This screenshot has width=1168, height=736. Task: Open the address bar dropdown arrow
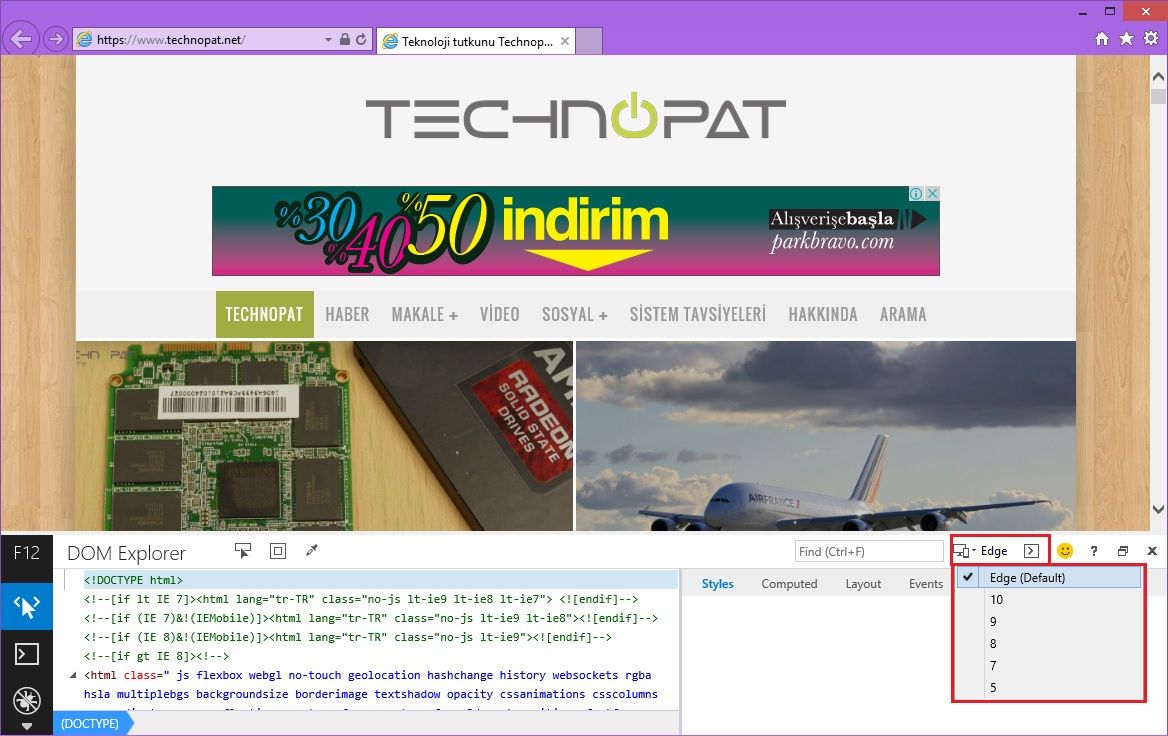point(328,39)
